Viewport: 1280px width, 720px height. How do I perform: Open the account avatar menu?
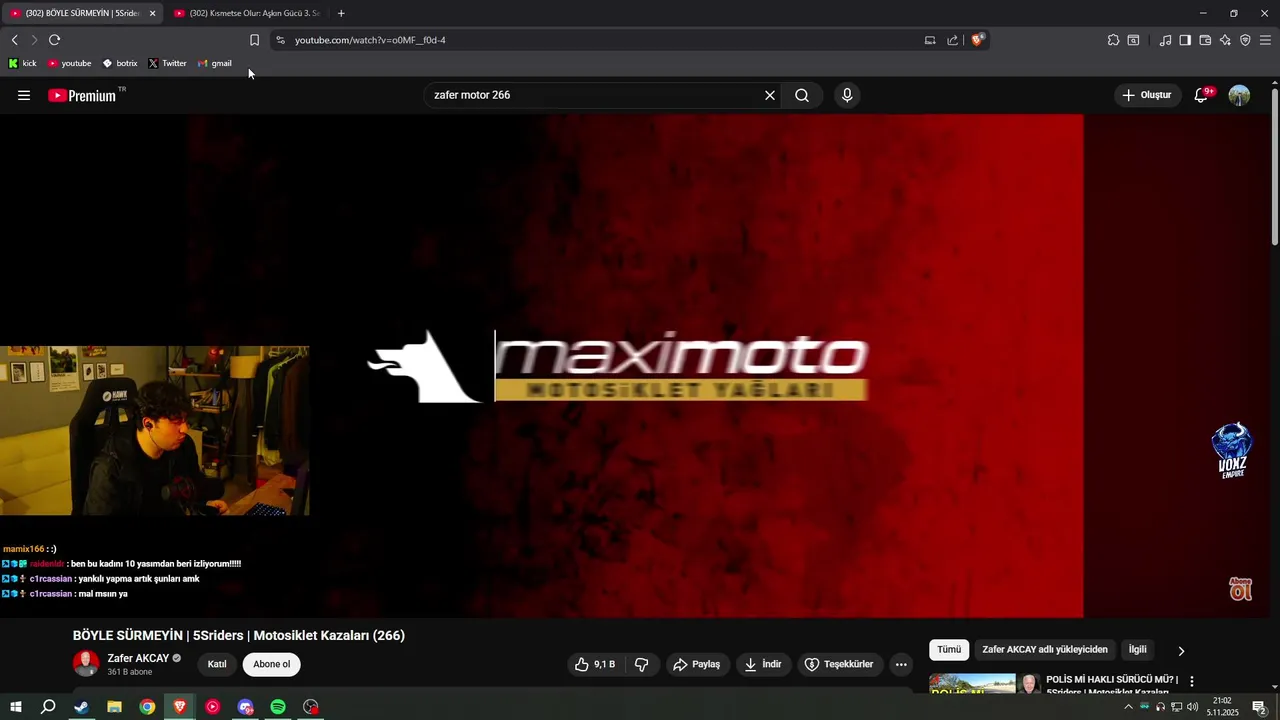tap(1239, 95)
